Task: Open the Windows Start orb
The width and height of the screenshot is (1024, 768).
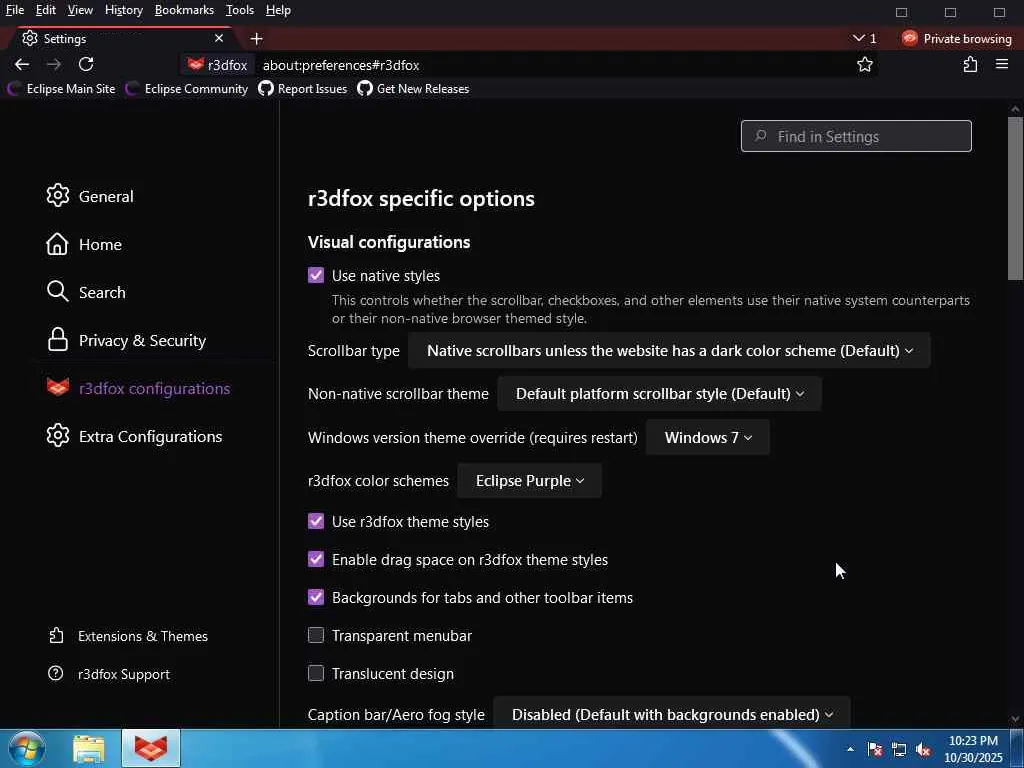Action: click(27, 749)
